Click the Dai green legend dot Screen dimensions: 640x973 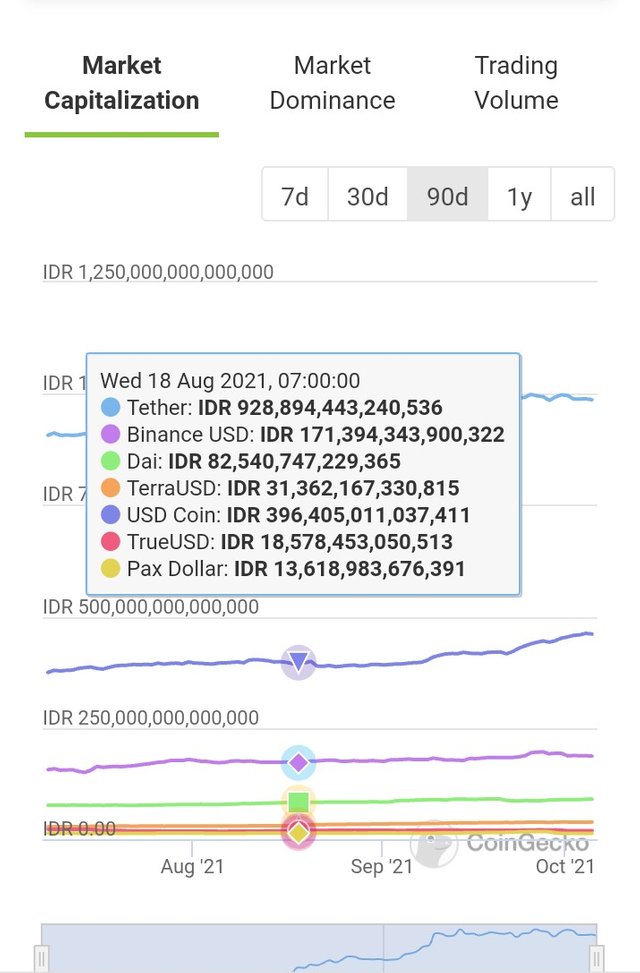(110, 461)
